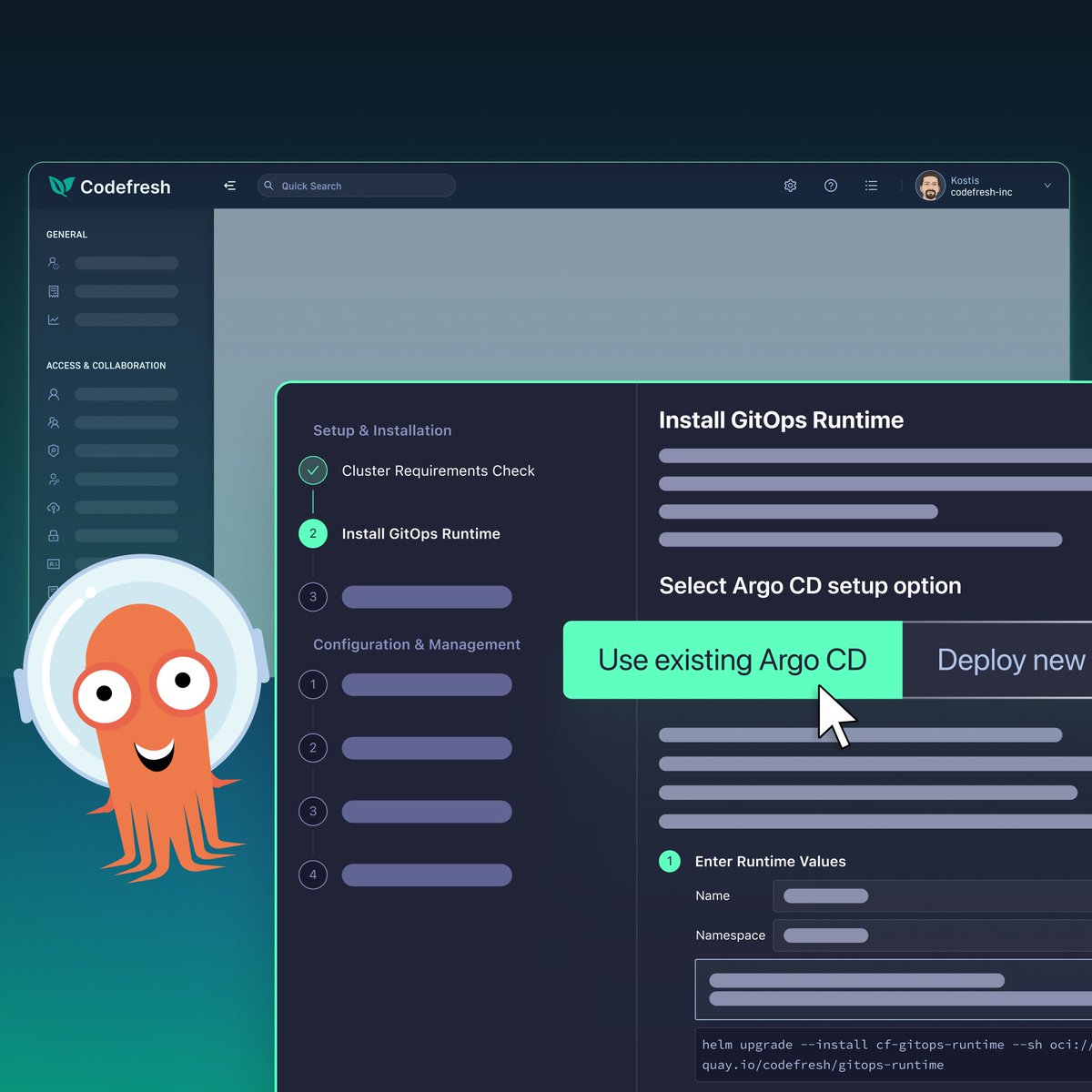This screenshot has height=1092, width=1092.
Task: Click the Setup & Installation heading
Action: tap(382, 430)
